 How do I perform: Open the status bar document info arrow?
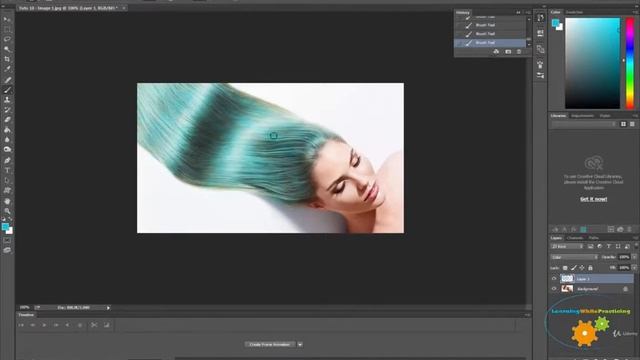point(108,308)
